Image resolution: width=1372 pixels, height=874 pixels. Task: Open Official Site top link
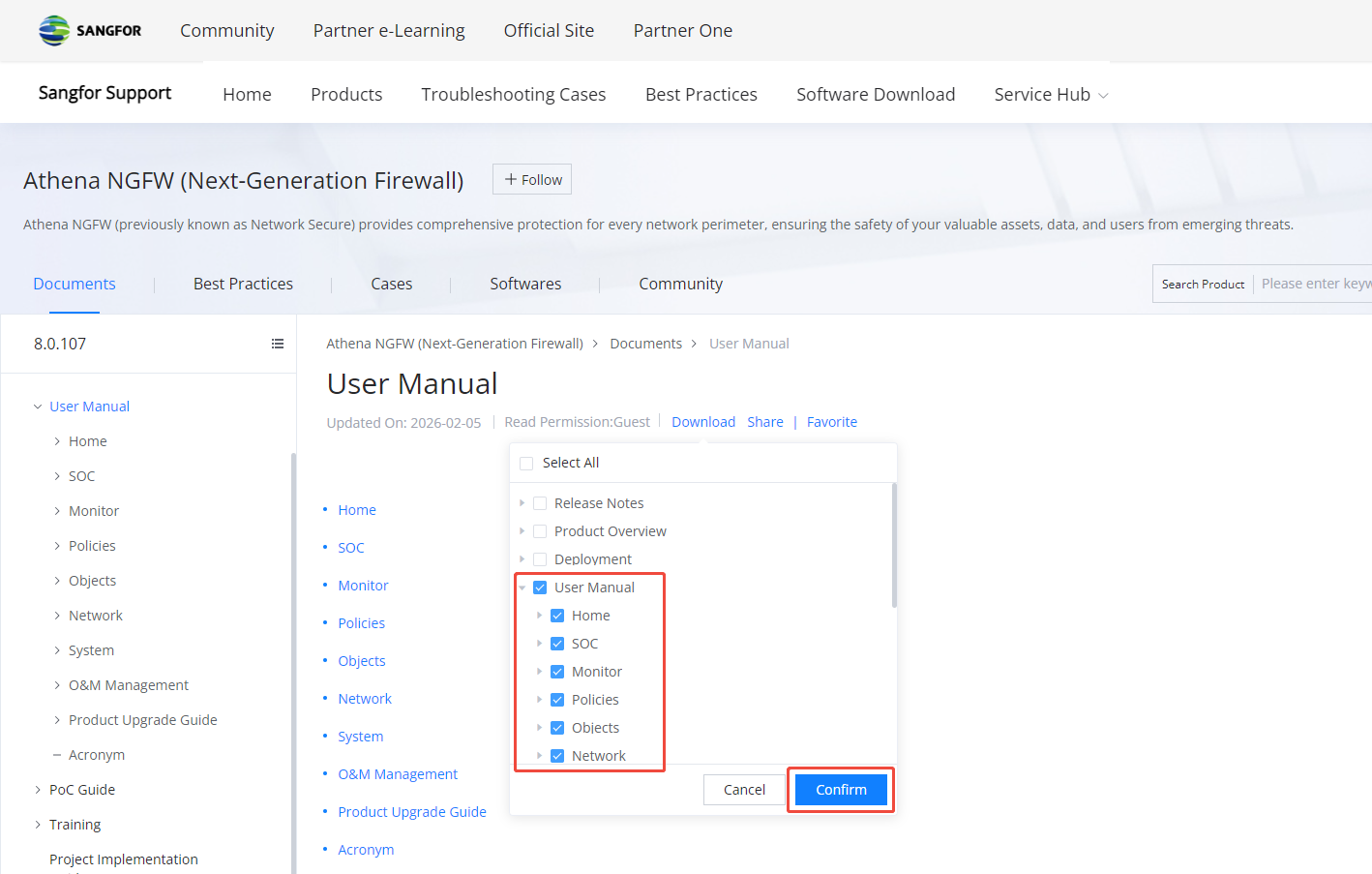pos(549,30)
